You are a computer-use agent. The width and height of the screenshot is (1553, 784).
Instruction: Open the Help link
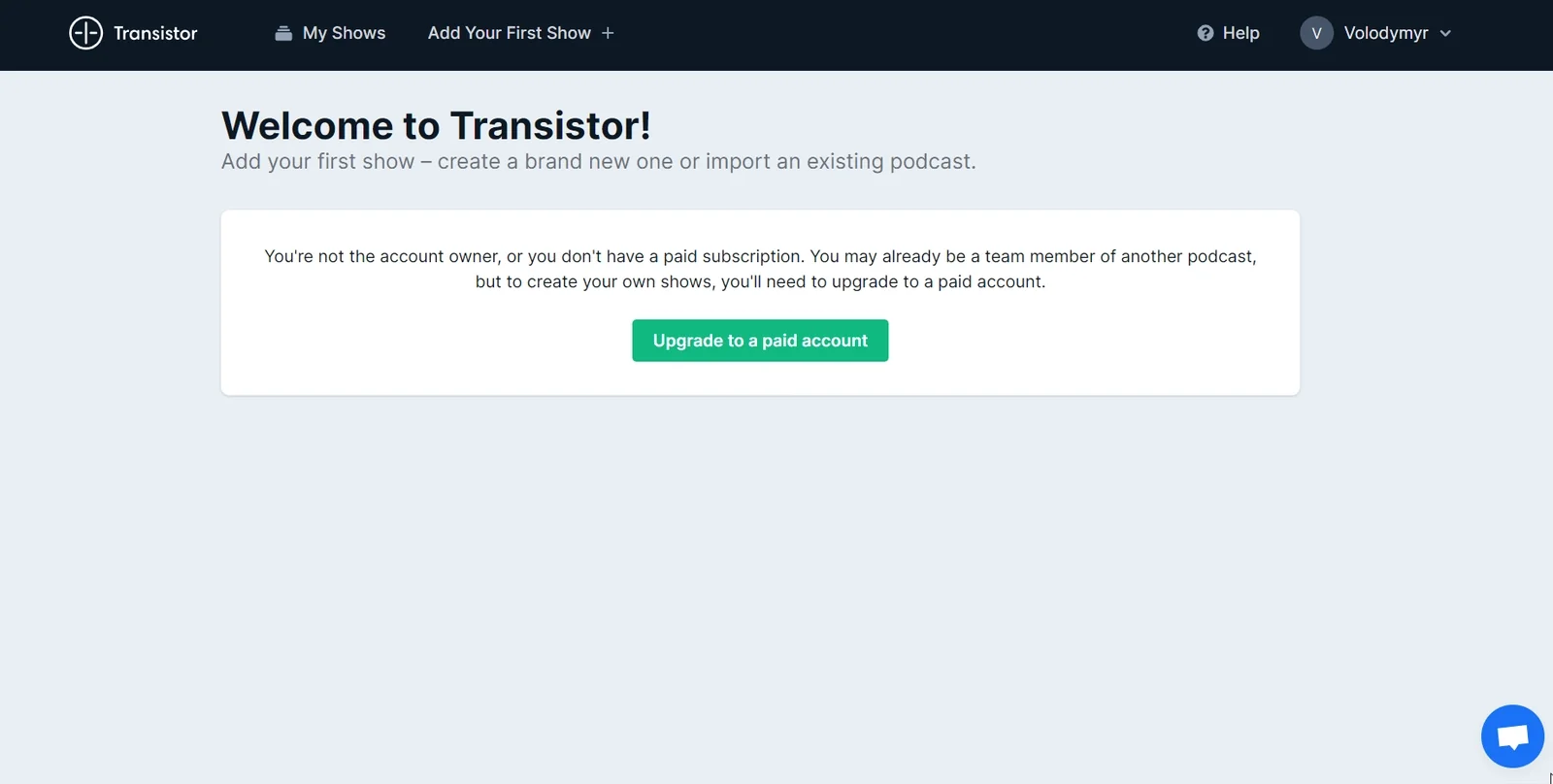[x=1229, y=33]
